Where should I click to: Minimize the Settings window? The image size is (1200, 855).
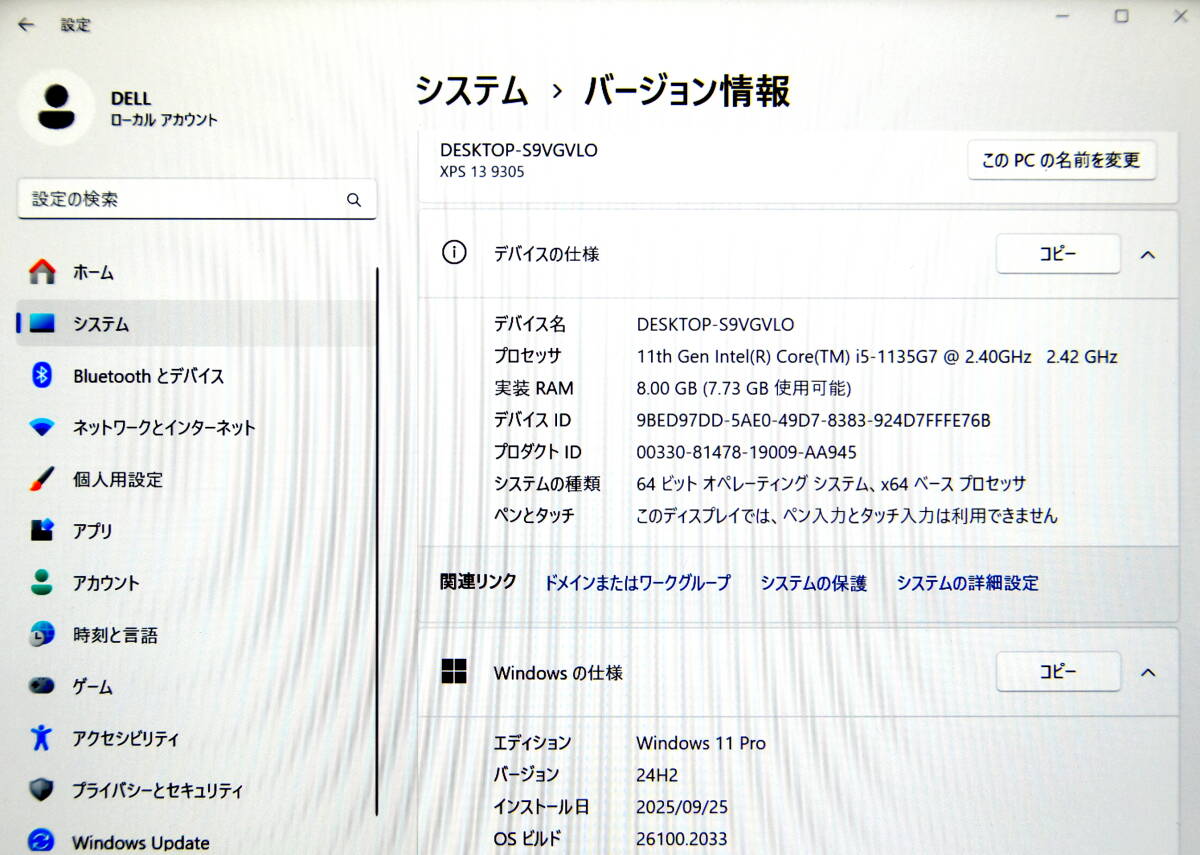pyautogui.click(x=1061, y=16)
